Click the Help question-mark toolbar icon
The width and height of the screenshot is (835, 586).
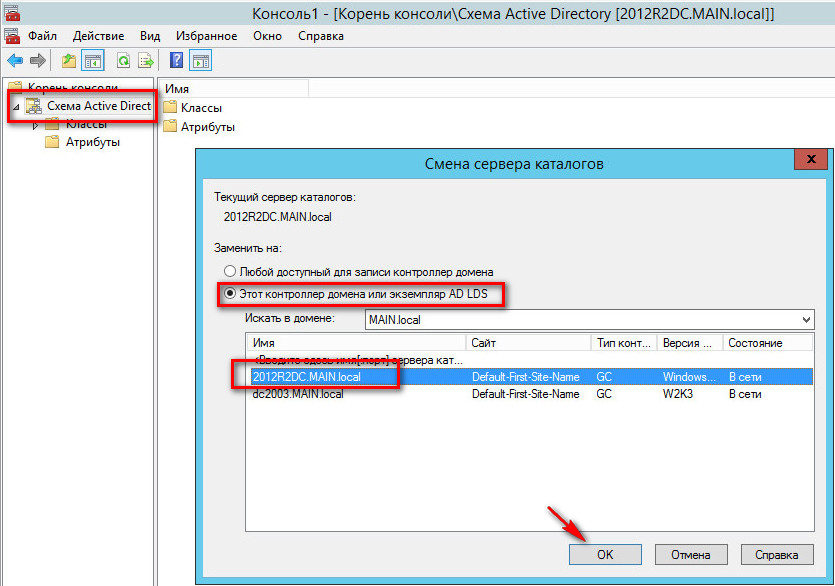176,60
